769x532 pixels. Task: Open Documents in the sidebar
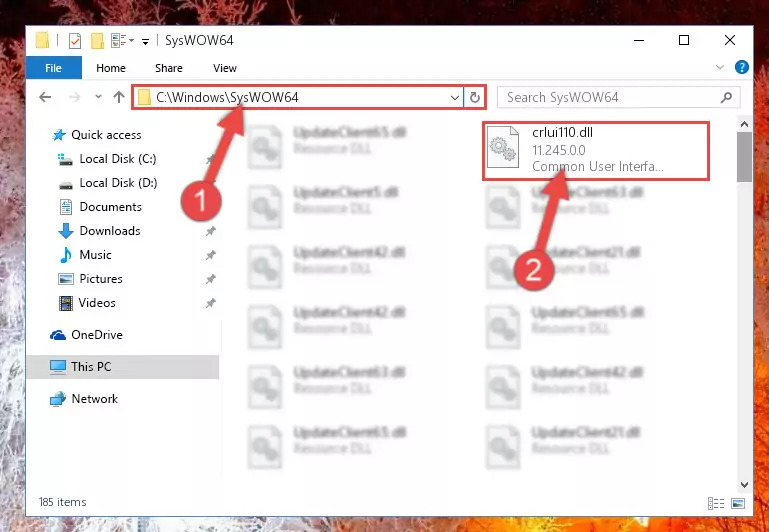click(x=110, y=207)
